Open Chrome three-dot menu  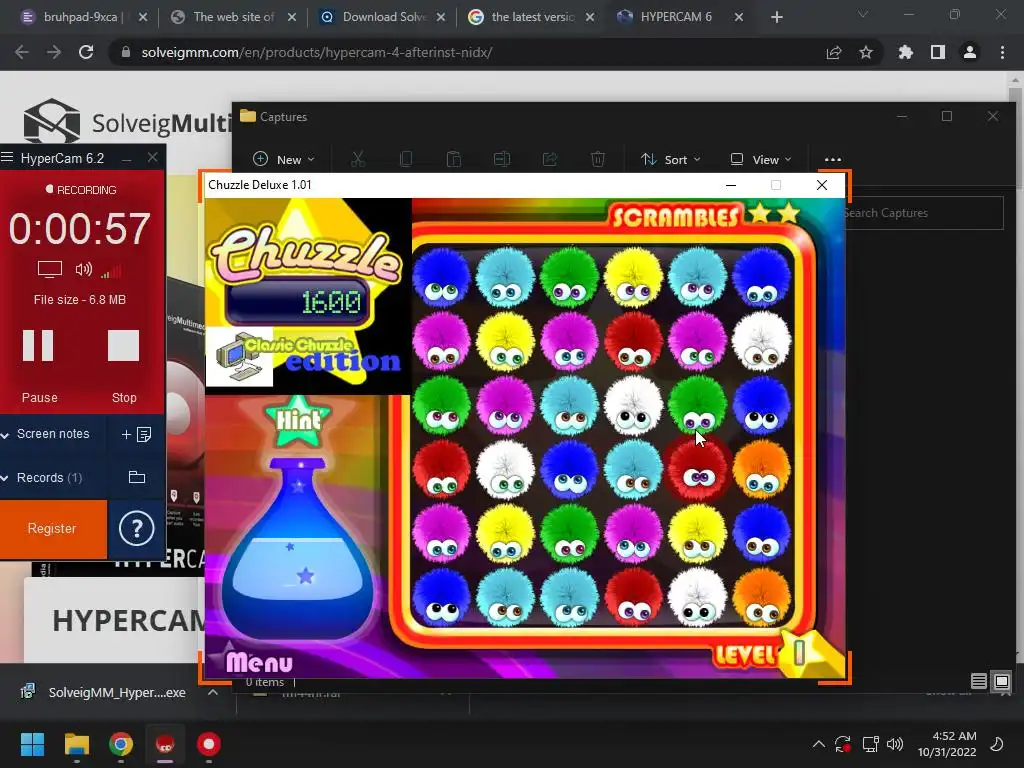(1002, 52)
